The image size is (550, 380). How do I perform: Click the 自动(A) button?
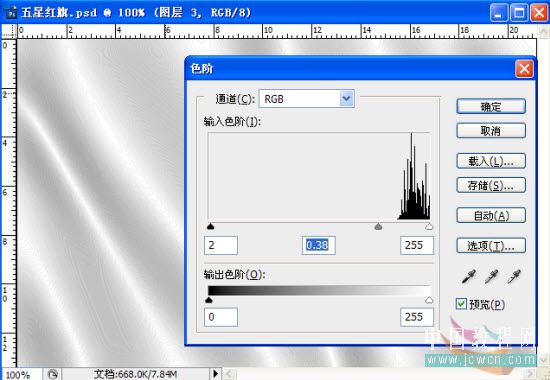(x=491, y=215)
